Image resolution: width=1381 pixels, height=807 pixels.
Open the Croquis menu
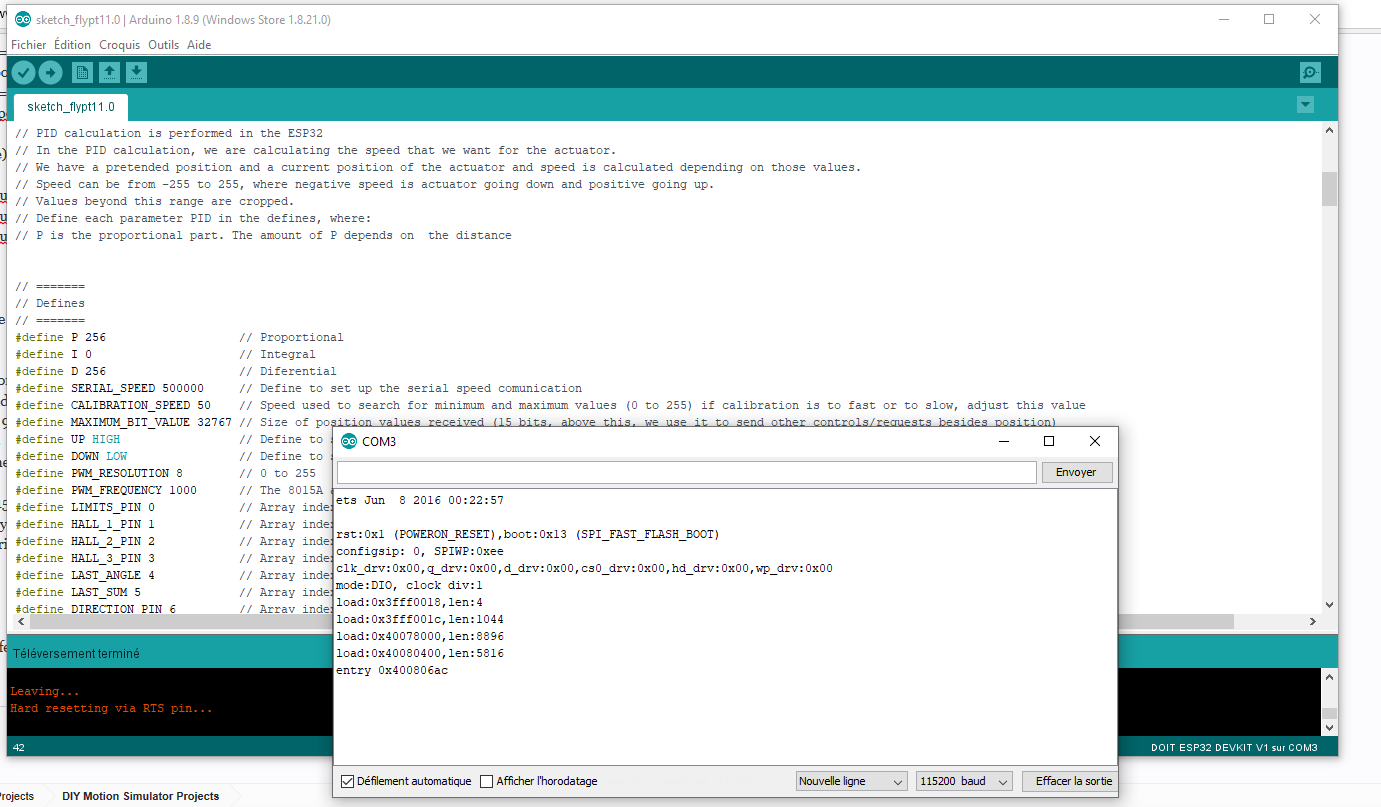point(119,45)
